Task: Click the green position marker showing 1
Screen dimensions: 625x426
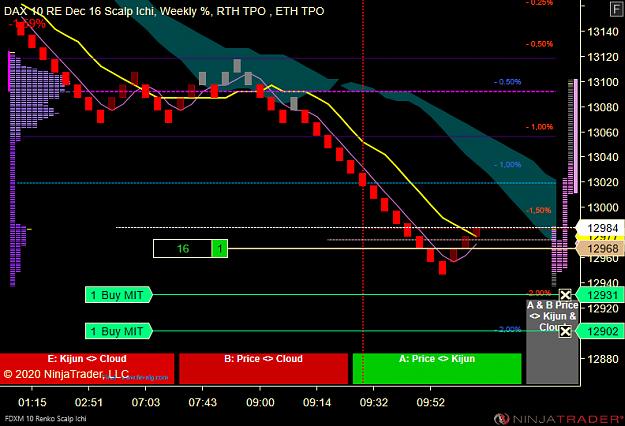Action: [220, 249]
